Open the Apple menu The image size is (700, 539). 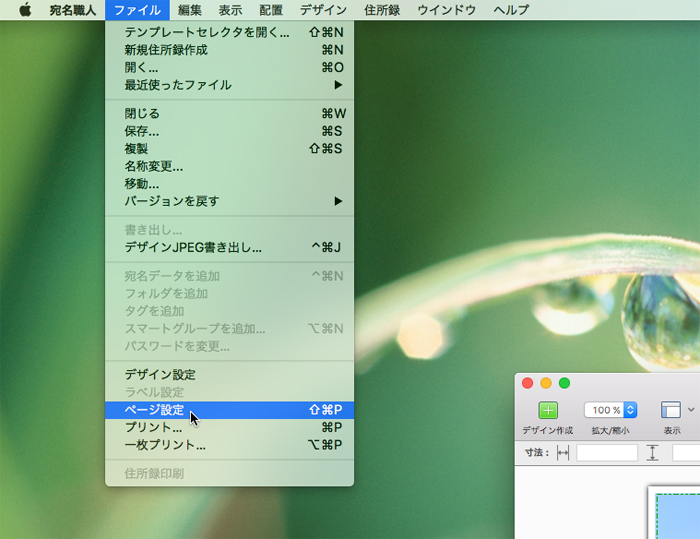tap(24, 10)
